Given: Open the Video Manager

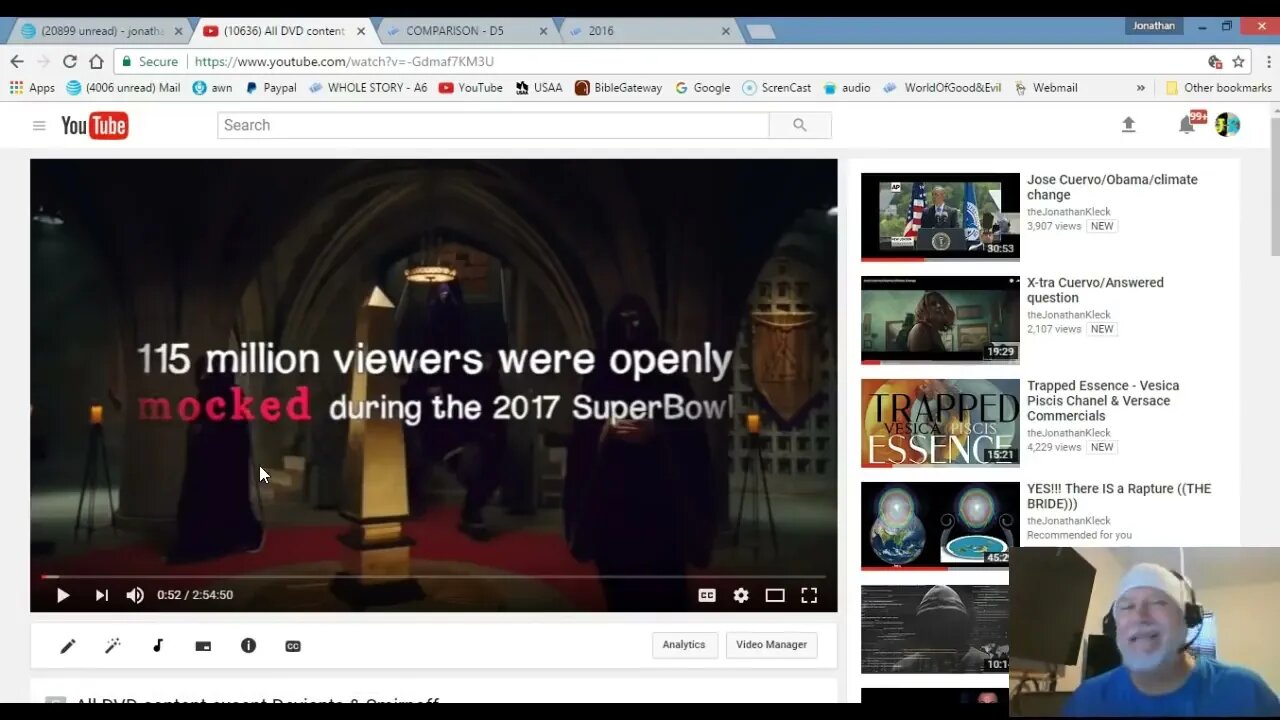Looking at the screenshot, I should click(x=771, y=645).
